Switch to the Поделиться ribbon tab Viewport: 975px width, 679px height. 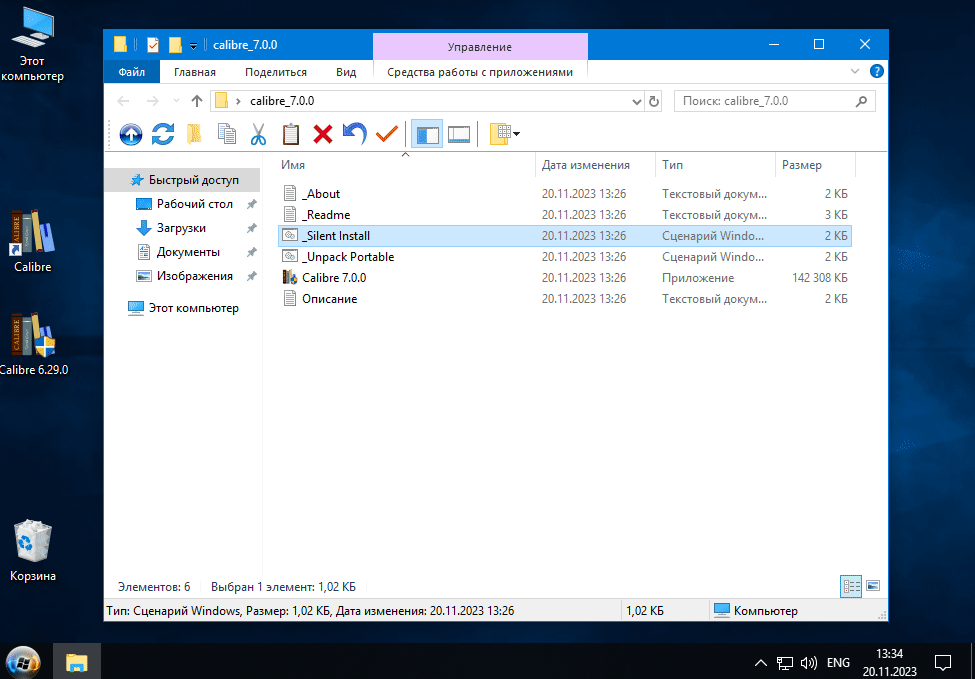click(276, 72)
